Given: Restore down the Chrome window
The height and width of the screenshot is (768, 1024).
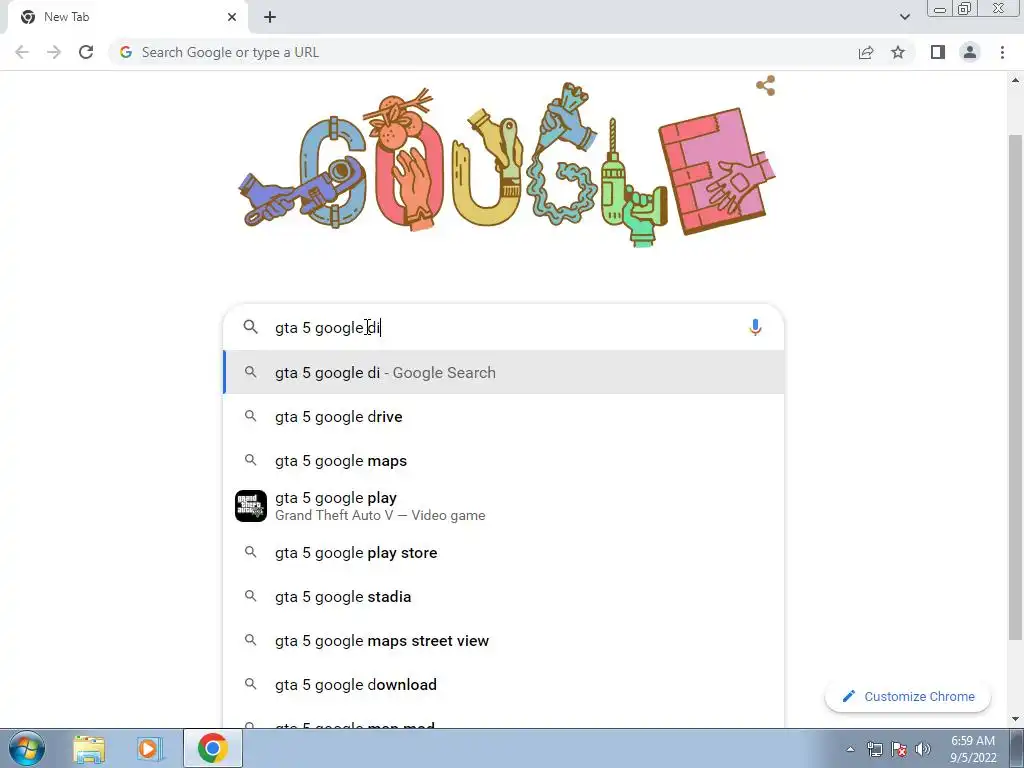Looking at the screenshot, I should click(x=965, y=8).
